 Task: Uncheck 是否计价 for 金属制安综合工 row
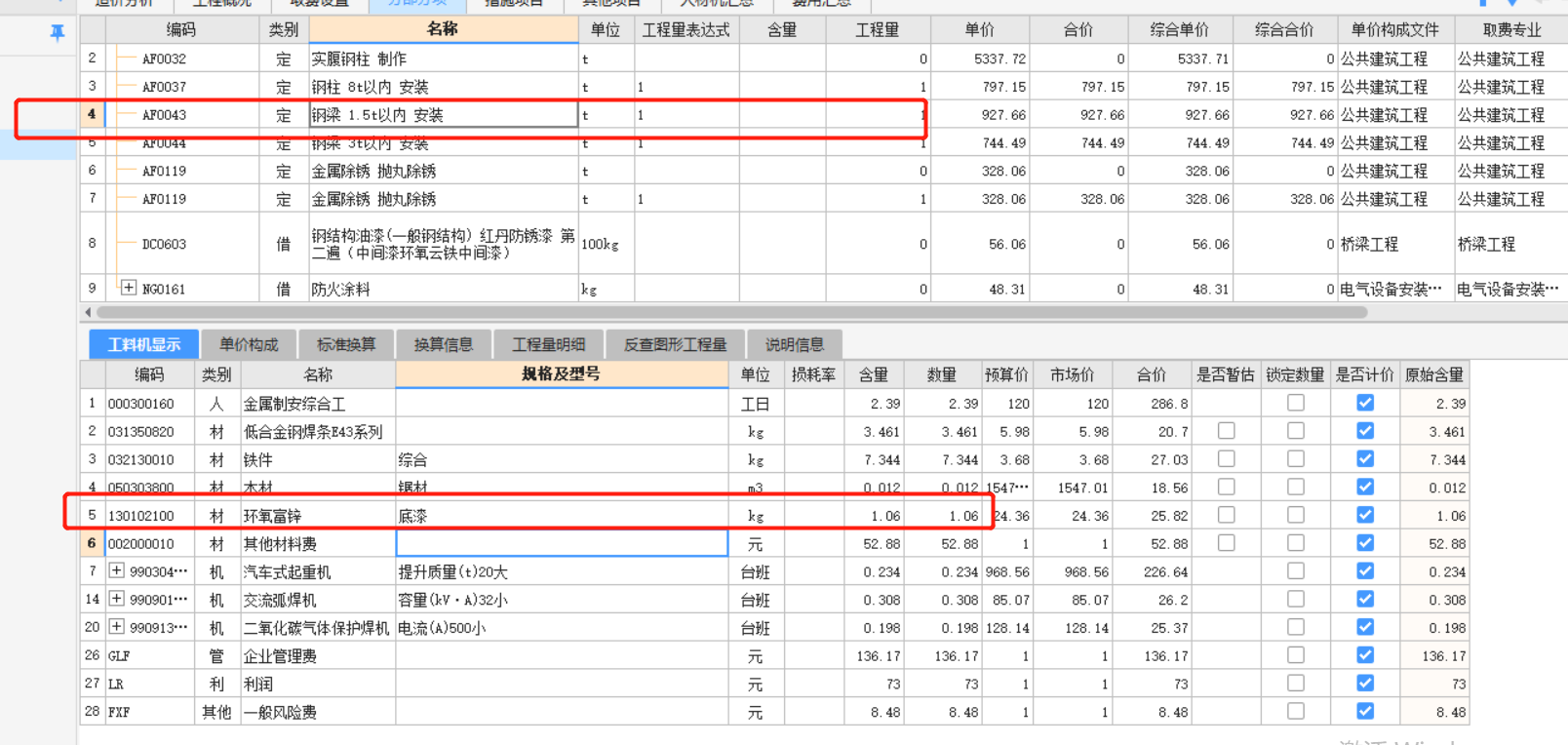click(x=1365, y=403)
